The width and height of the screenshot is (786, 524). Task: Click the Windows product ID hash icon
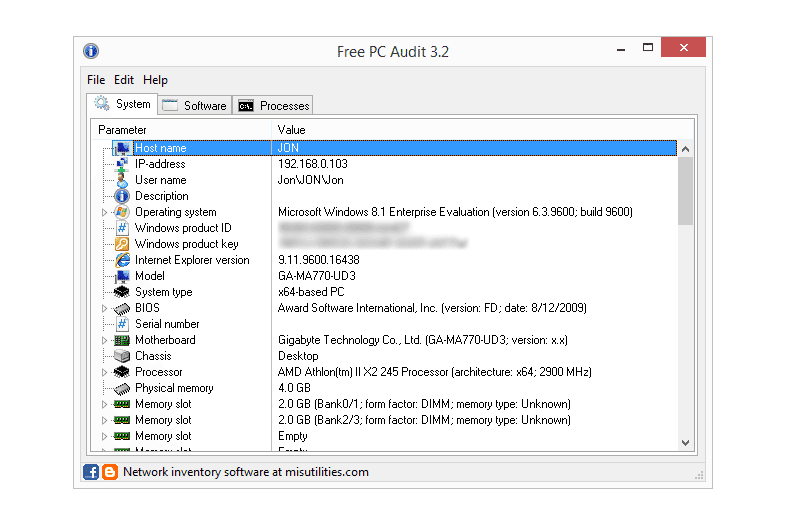click(122, 228)
